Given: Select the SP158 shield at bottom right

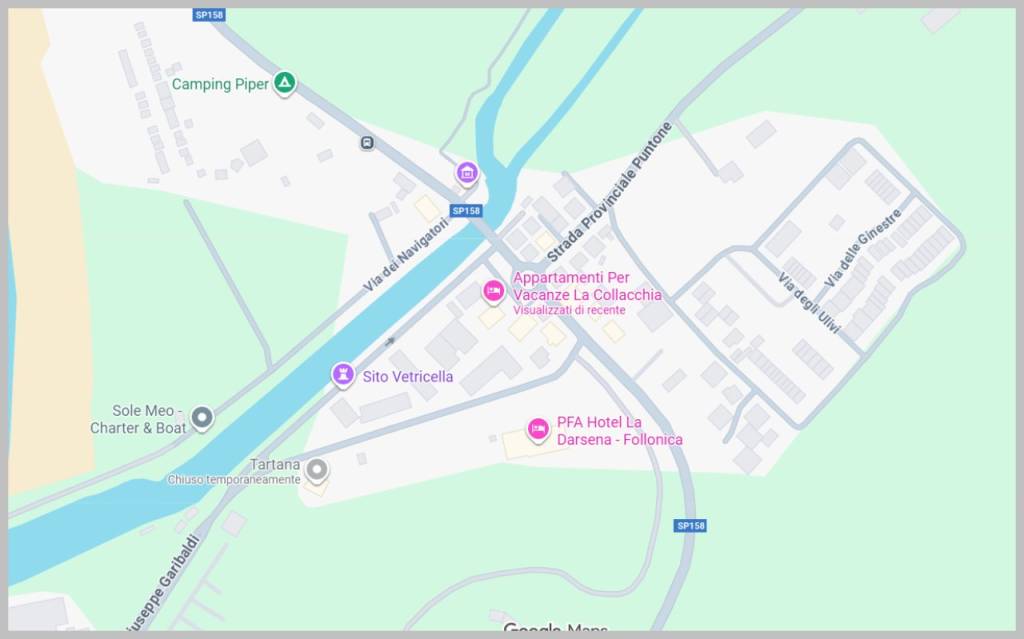Looking at the screenshot, I should 690,525.
